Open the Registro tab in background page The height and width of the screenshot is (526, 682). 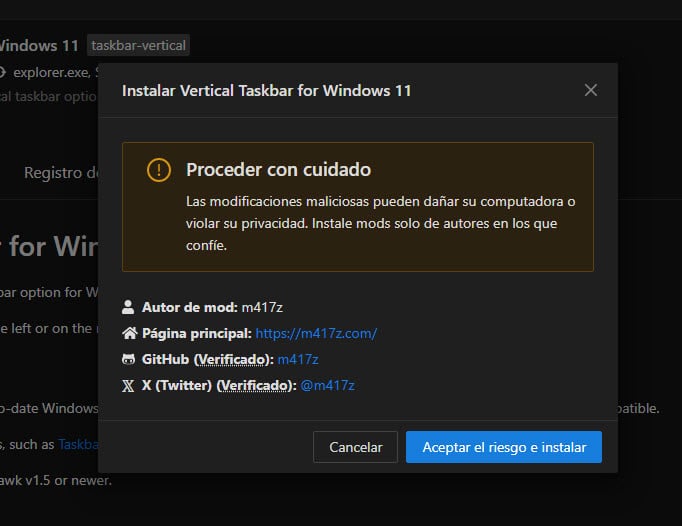pos(61,173)
